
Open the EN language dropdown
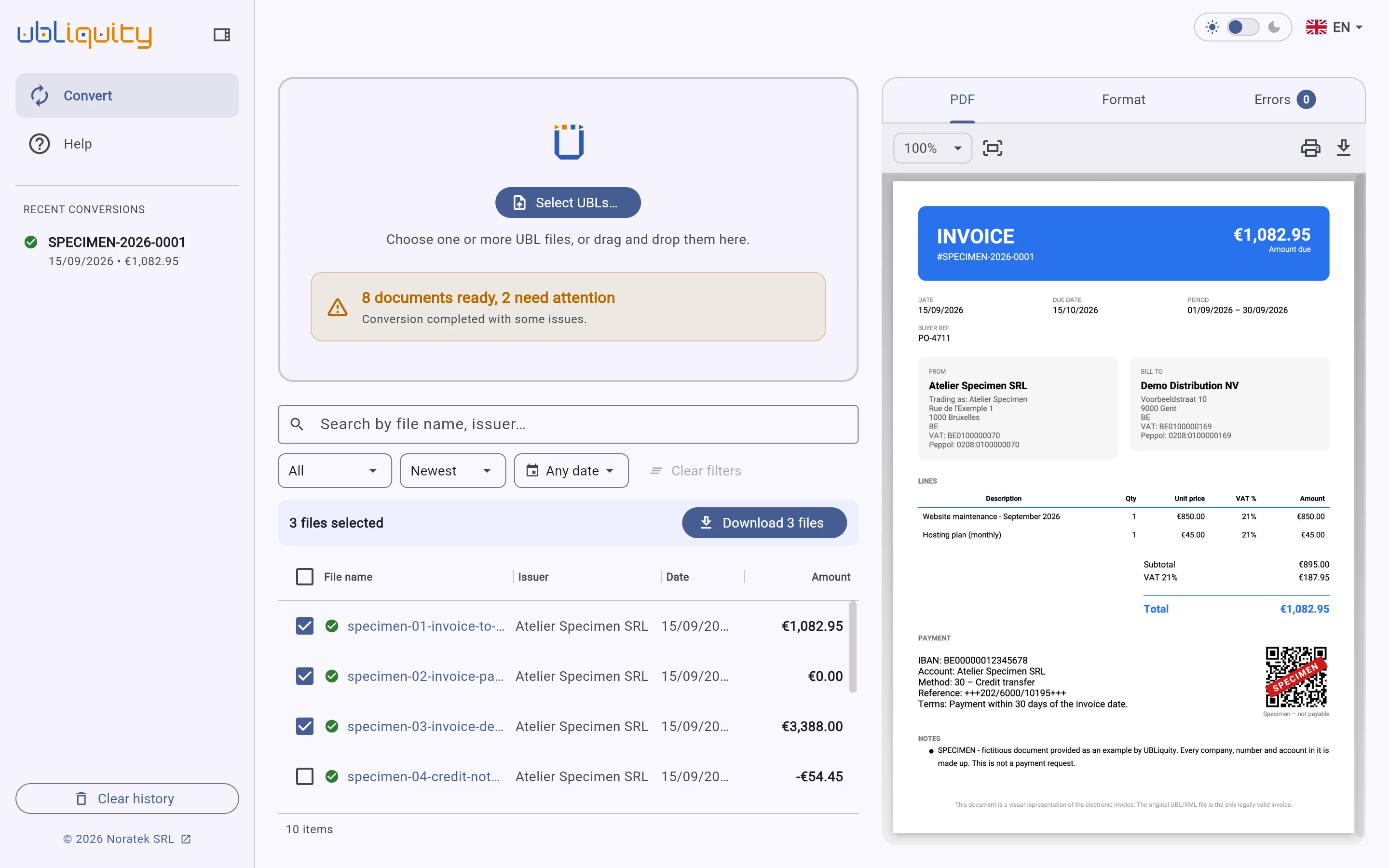pyautogui.click(x=1334, y=27)
